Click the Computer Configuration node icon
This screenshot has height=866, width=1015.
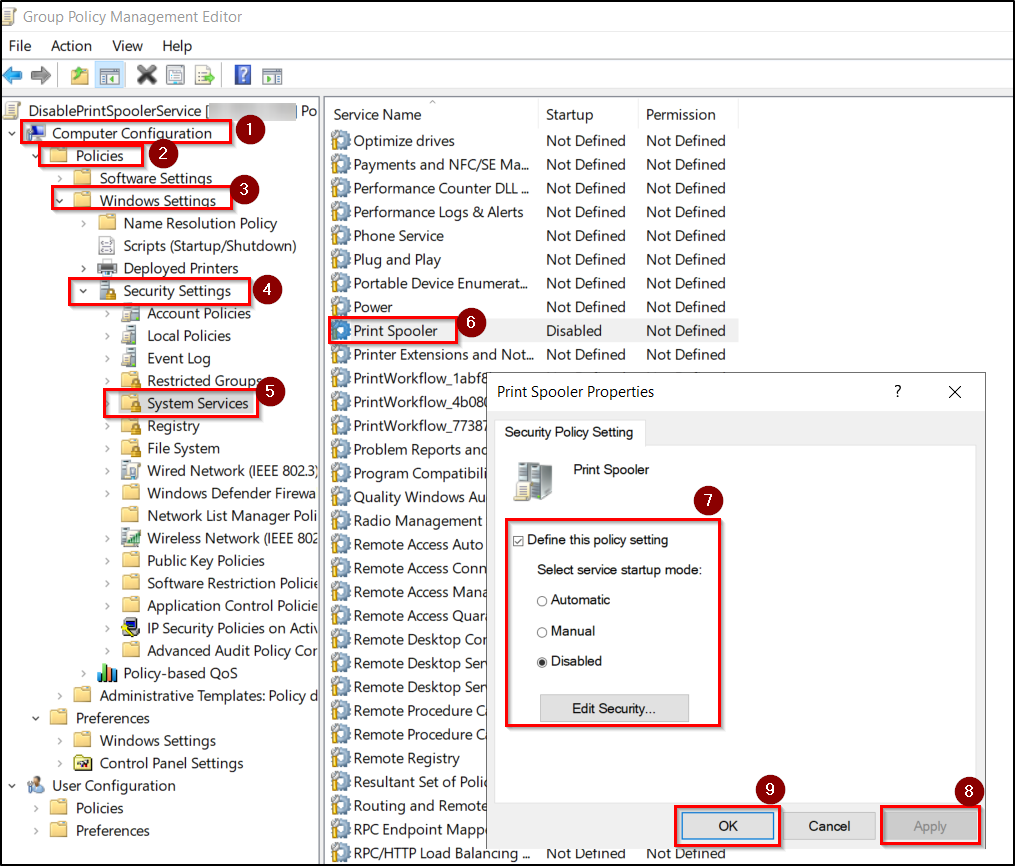coord(36,133)
